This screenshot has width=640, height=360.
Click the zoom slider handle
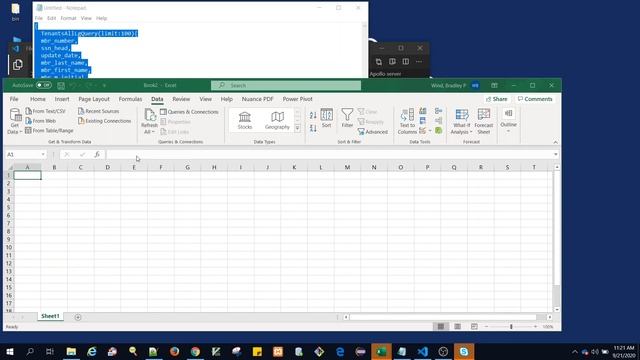(x=511, y=327)
